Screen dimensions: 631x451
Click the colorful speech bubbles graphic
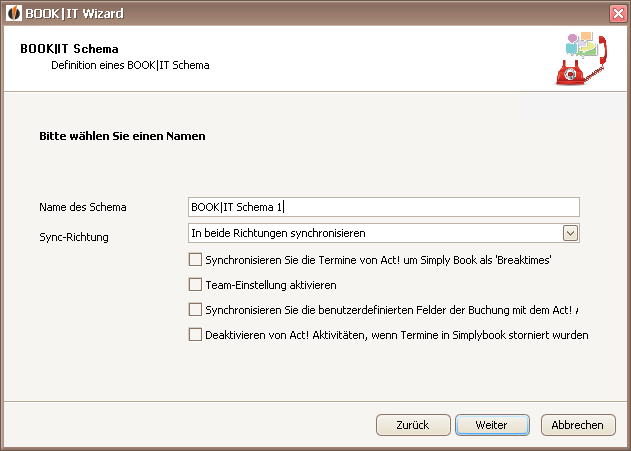[x=581, y=44]
